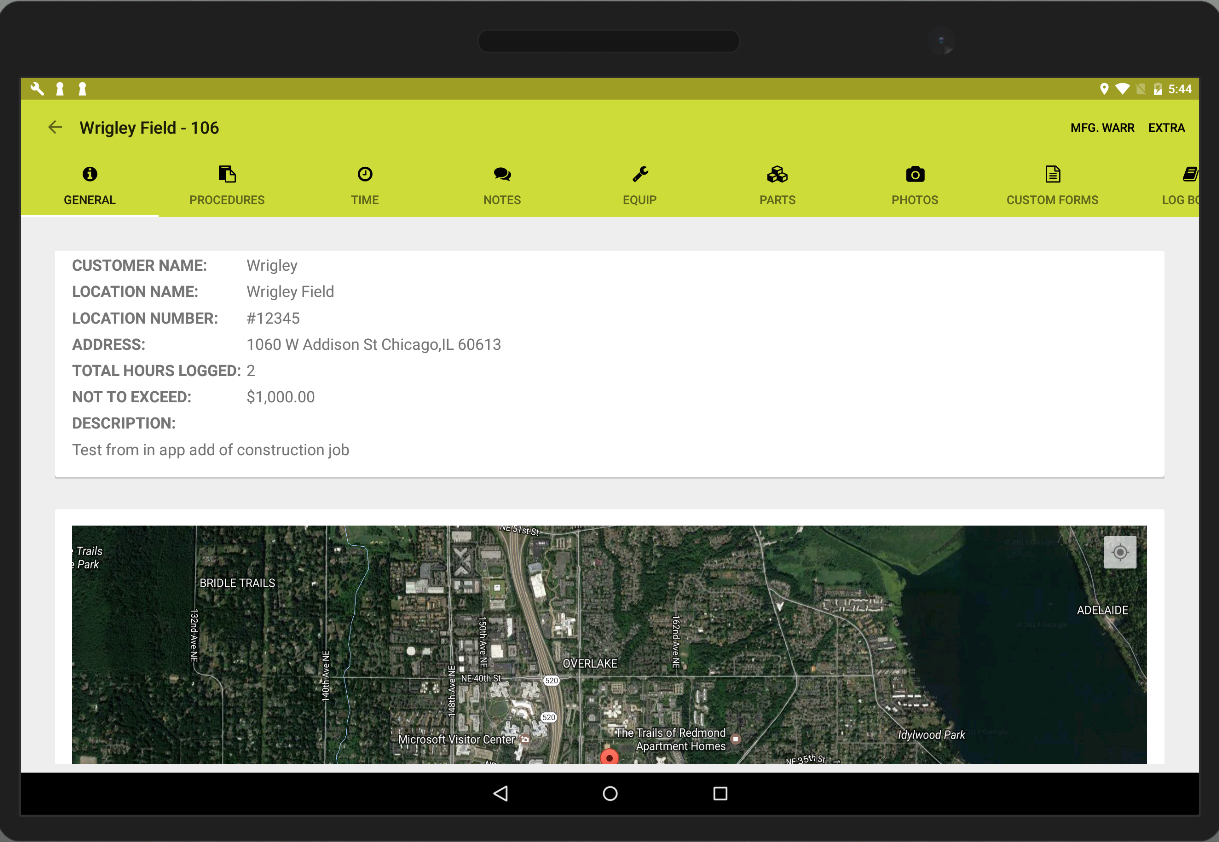Tap ADELAIDE label on the map
This screenshot has height=842, width=1219.
tap(1102, 610)
